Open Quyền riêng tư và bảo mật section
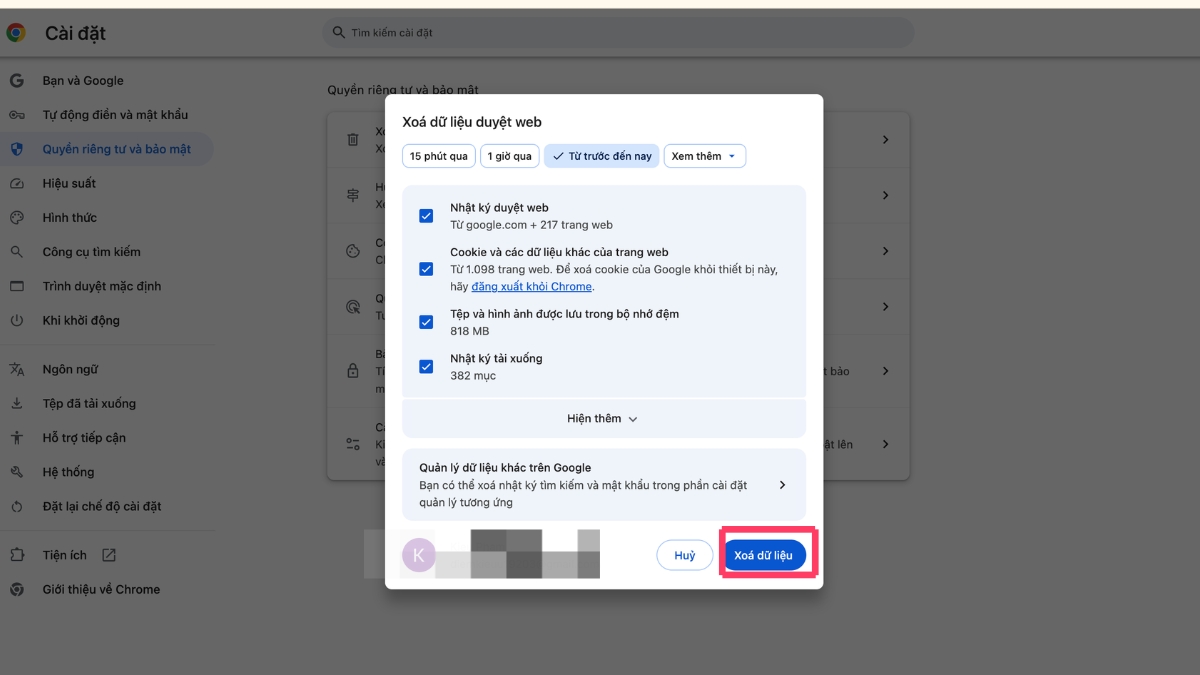Image resolution: width=1200 pixels, height=675 pixels. click(x=106, y=149)
